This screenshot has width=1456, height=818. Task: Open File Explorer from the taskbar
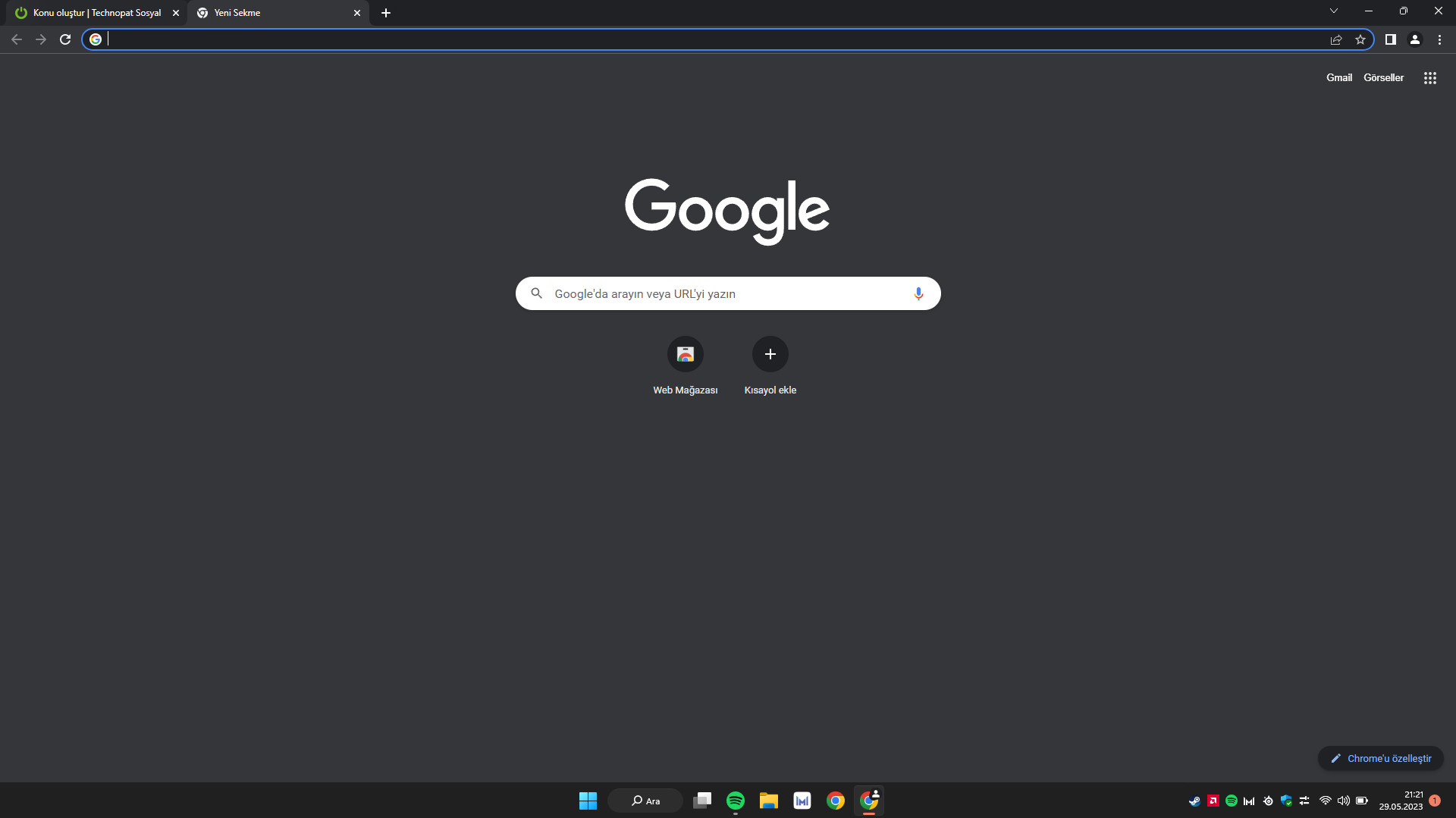(769, 801)
